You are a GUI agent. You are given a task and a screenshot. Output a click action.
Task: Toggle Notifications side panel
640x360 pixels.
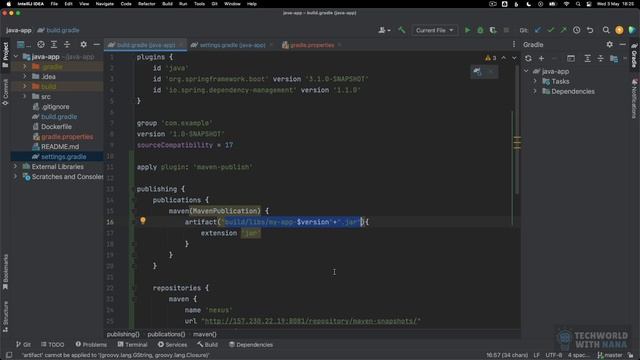pos(634,99)
